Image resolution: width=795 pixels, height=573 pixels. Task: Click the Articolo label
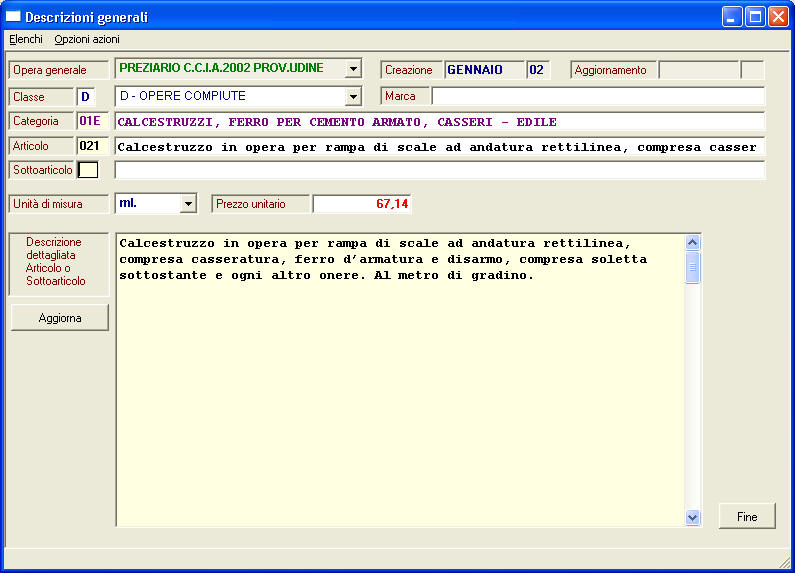[41, 146]
